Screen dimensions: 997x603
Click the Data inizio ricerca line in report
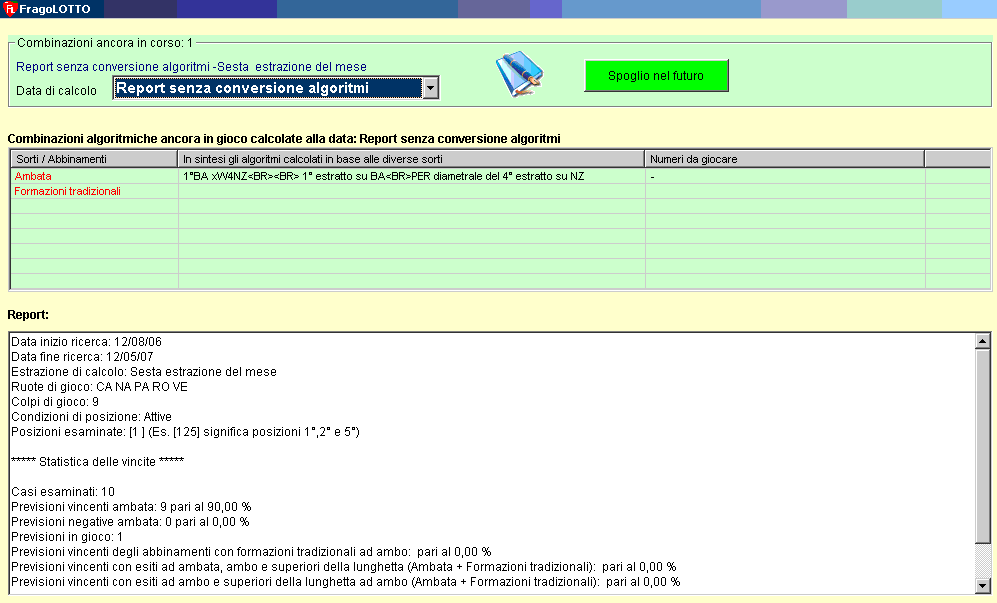86,342
